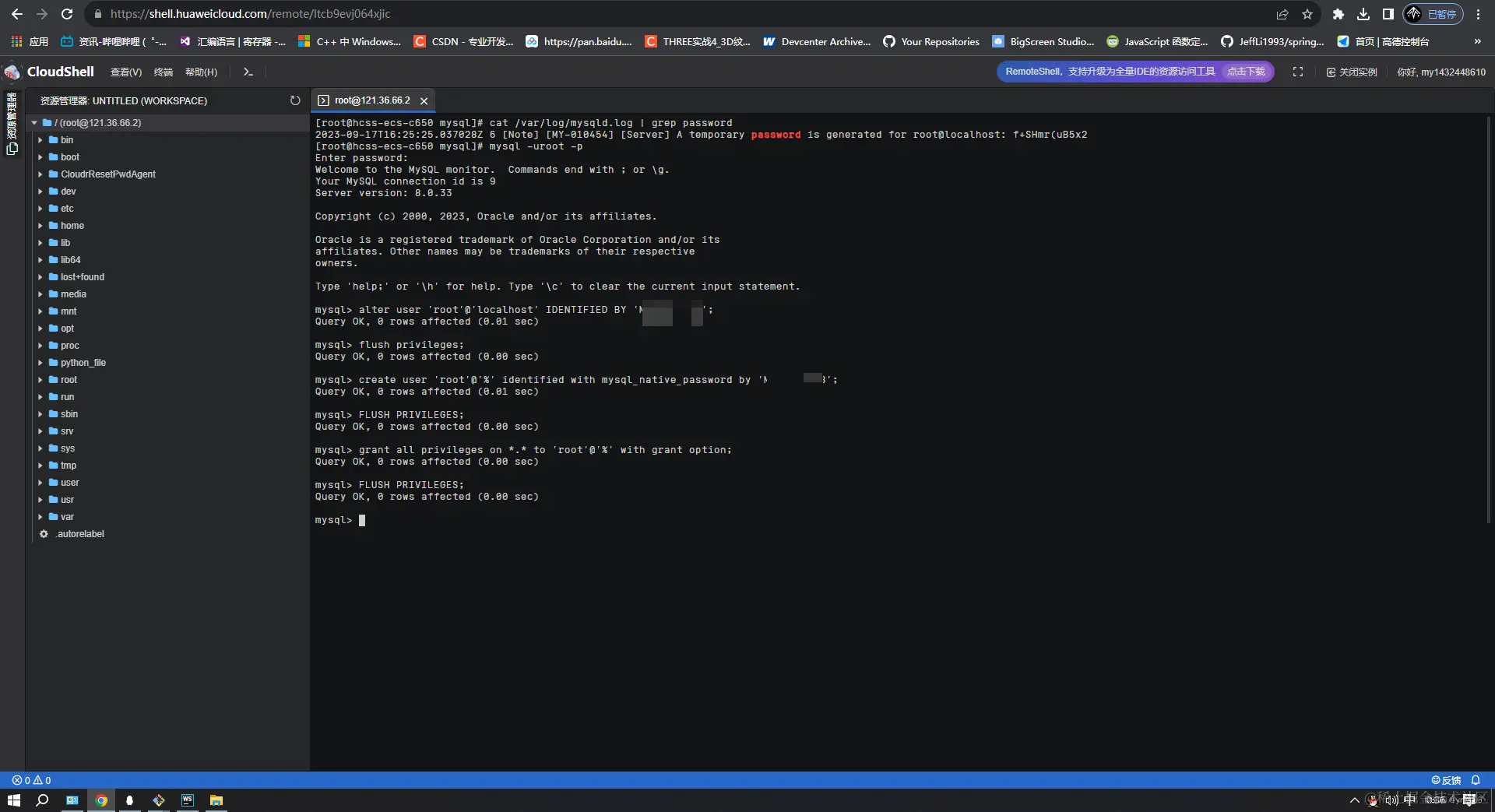The height and width of the screenshot is (812, 1495).
Task: Click the 点击下载 download button
Action: pos(1244,71)
